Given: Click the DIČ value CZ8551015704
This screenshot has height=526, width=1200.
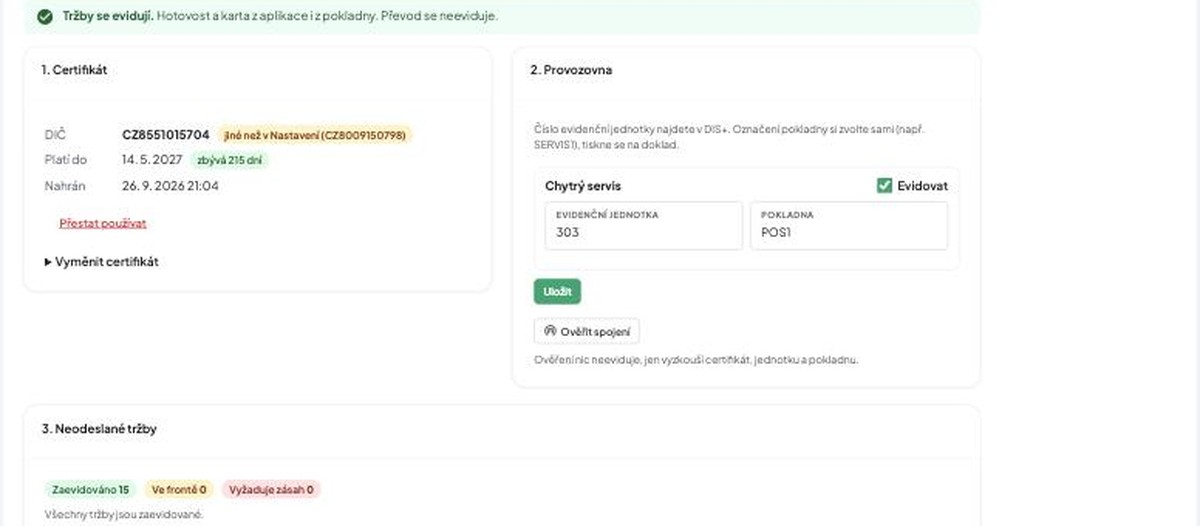Looking at the screenshot, I should pyautogui.click(x=166, y=134).
